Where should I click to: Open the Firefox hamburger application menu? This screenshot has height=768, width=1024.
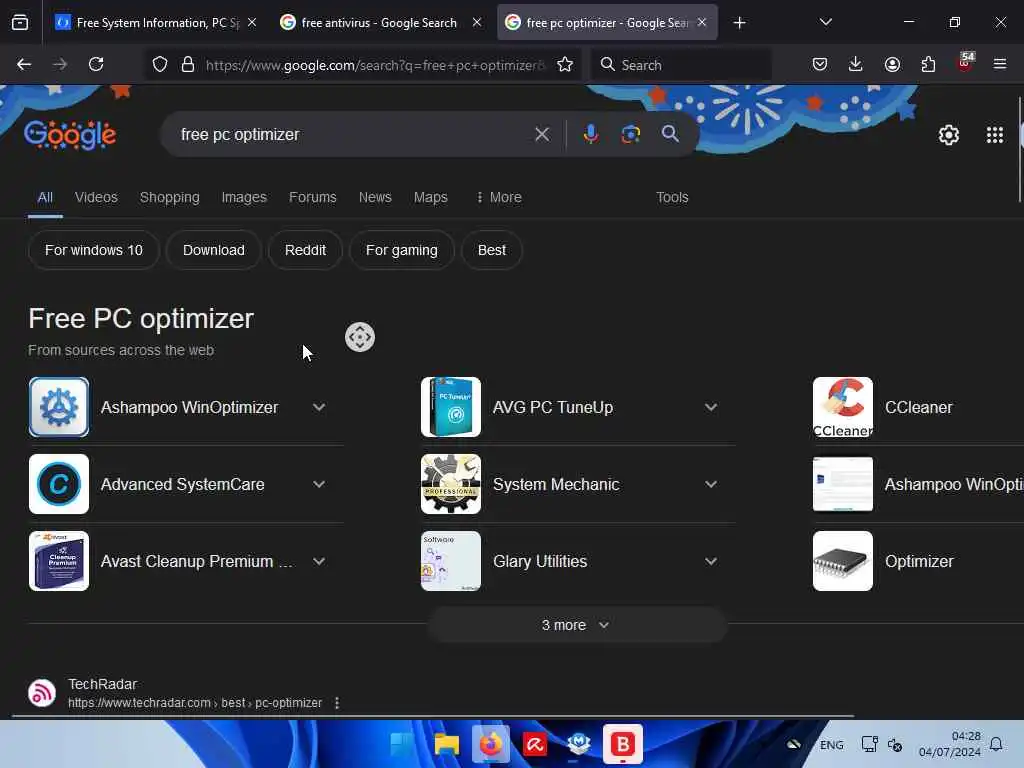click(x=1000, y=64)
